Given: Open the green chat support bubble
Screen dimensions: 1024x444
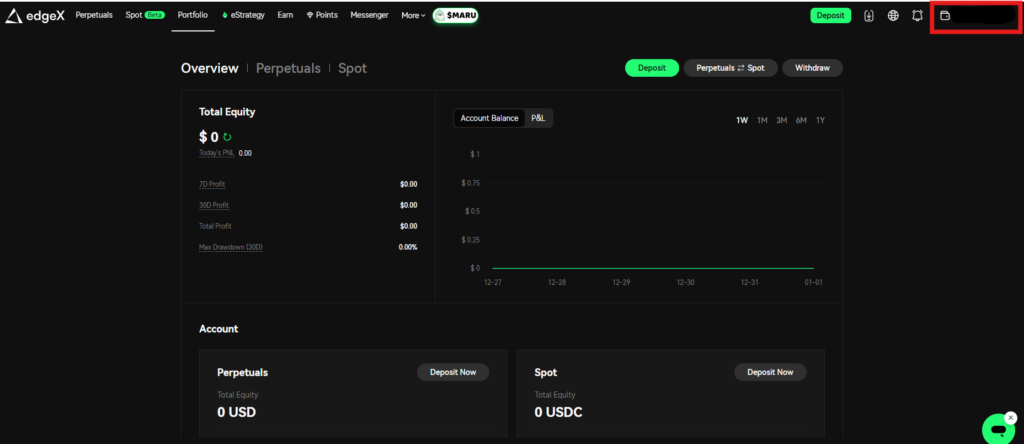Looking at the screenshot, I should click(996, 428).
